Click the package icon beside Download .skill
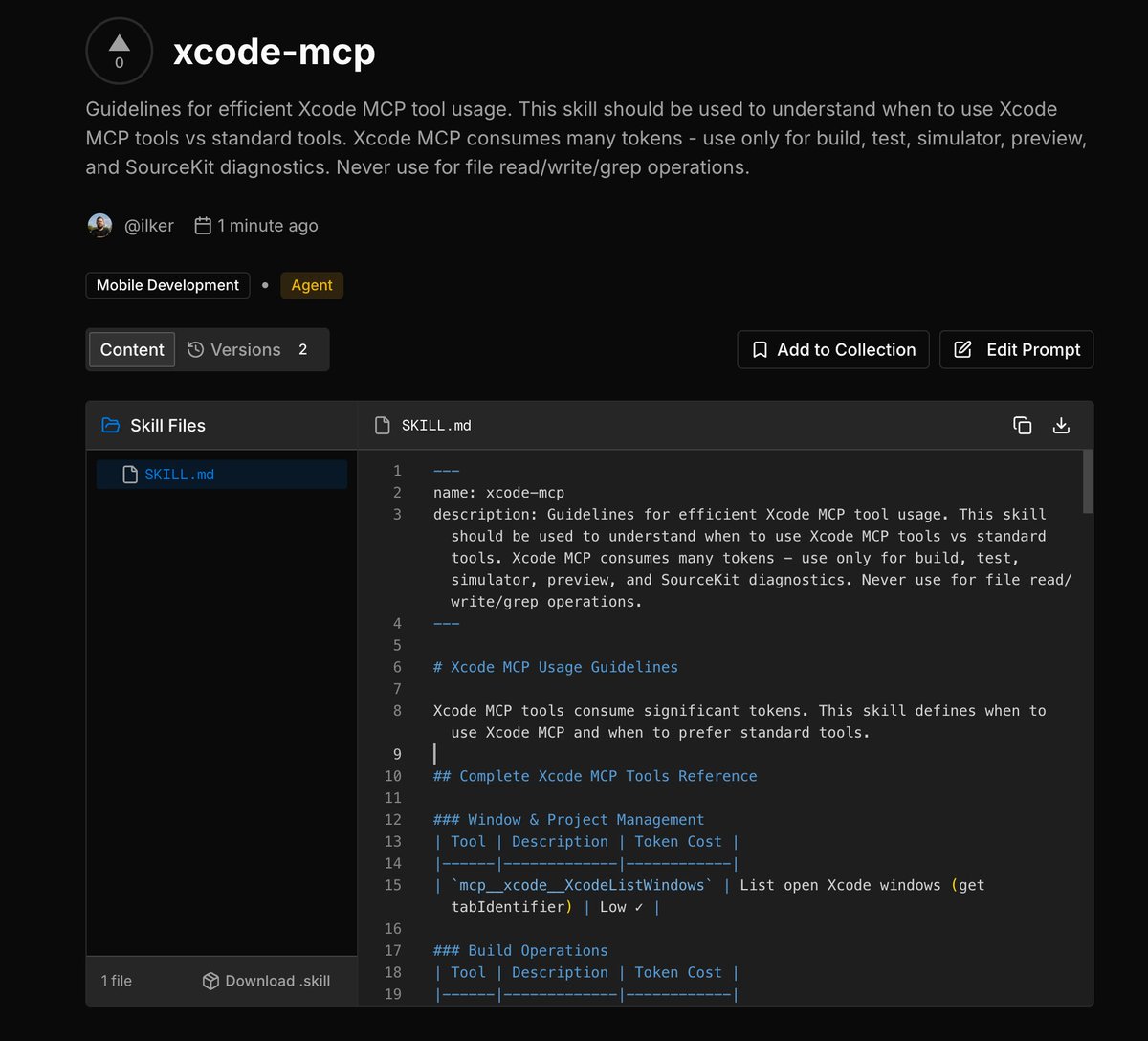1148x1041 pixels. (x=210, y=981)
